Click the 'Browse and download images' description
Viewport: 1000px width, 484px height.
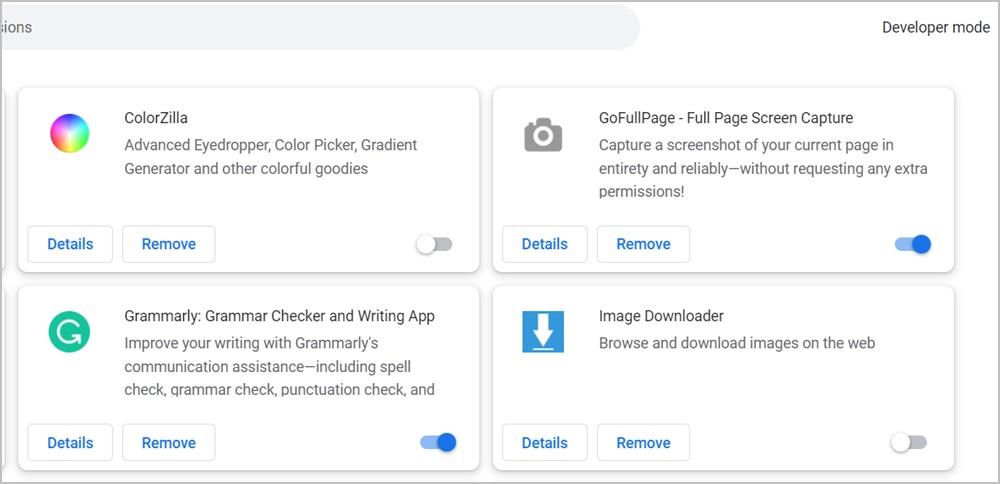[x=737, y=343]
